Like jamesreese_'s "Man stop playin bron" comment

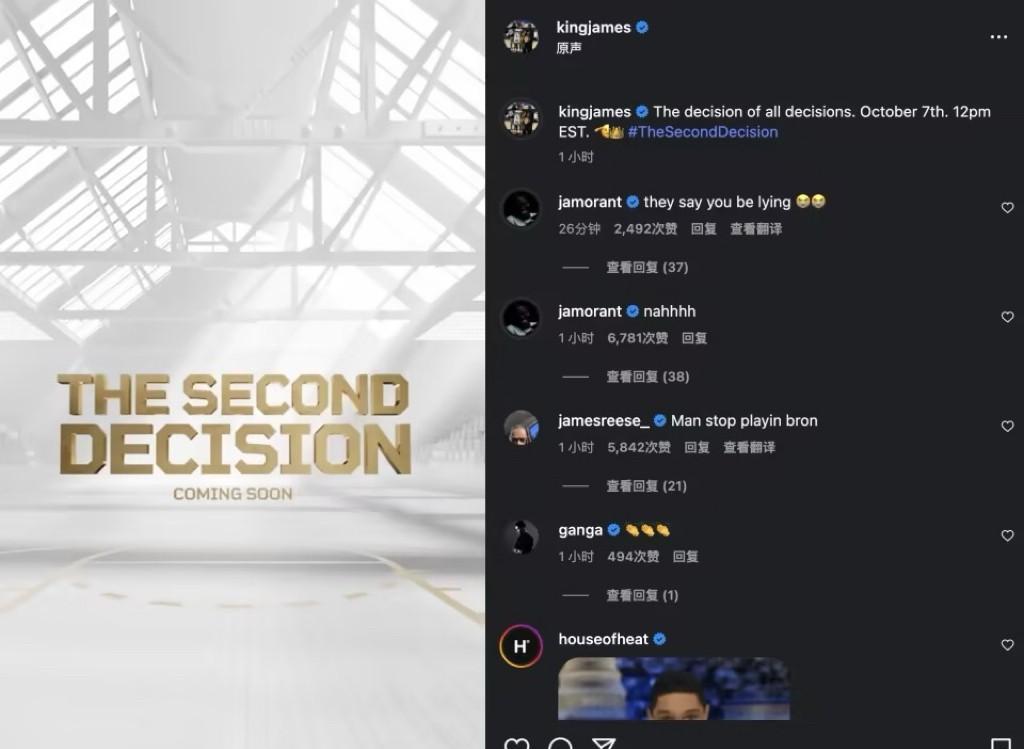point(1007,426)
